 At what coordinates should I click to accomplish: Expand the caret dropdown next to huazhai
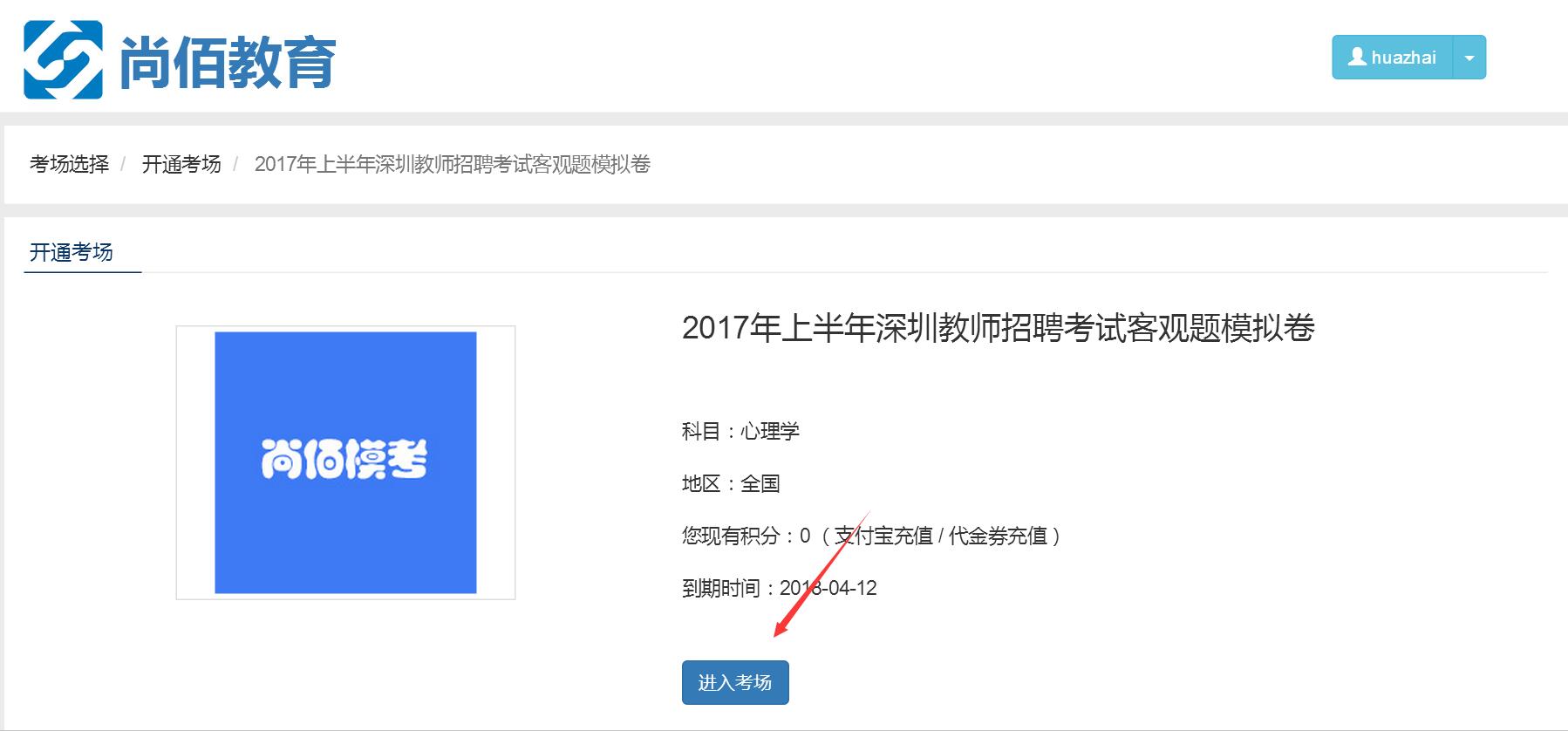point(1469,58)
